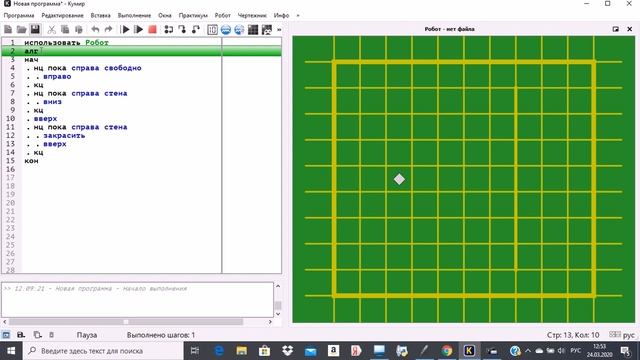Image resolution: width=640 pixels, height=360 pixels.
Task: Expand the menu bar overflow chevron
Action: click(x=298, y=16)
